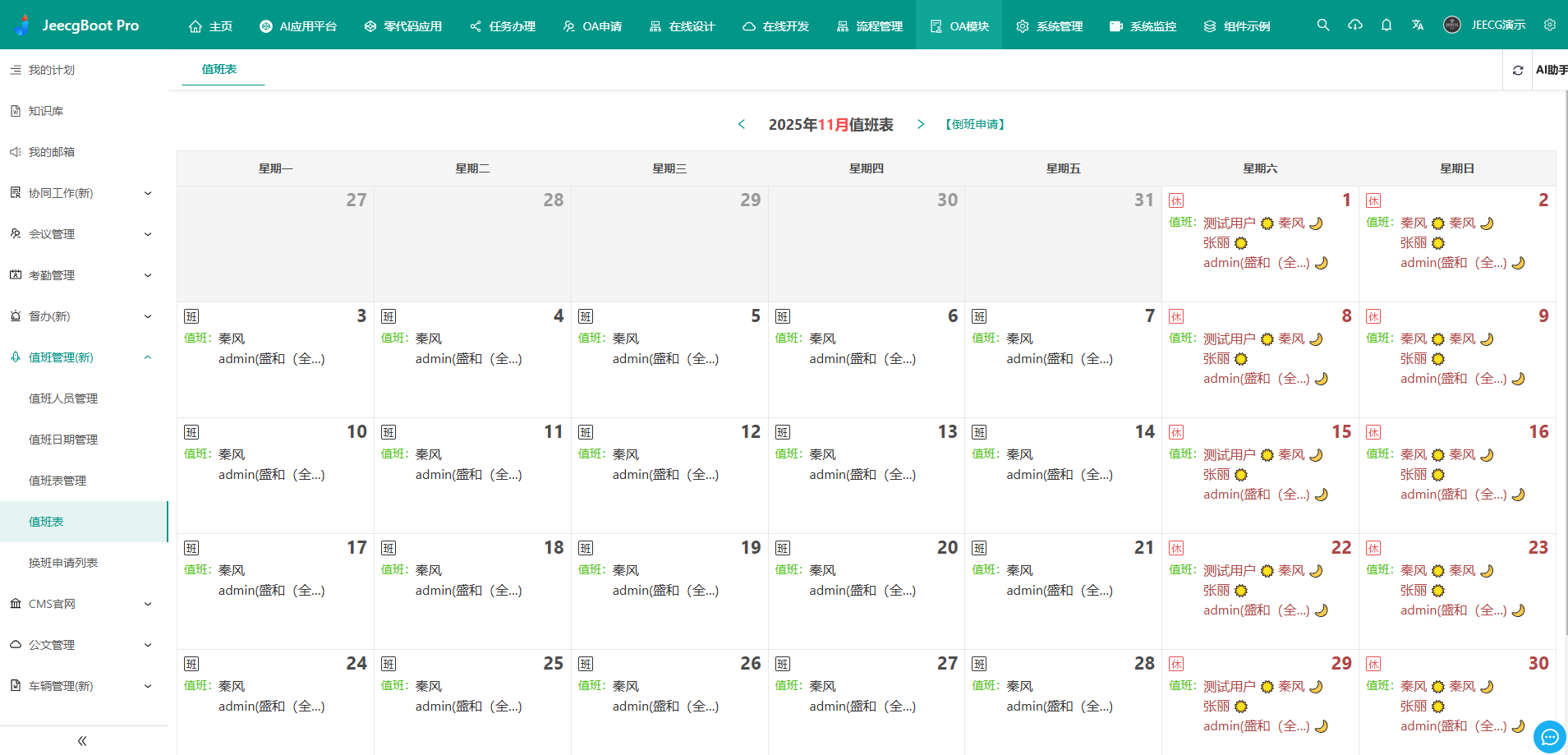Click the November 12 calendar cell
1568x755 pixels.
click(x=669, y=476)
